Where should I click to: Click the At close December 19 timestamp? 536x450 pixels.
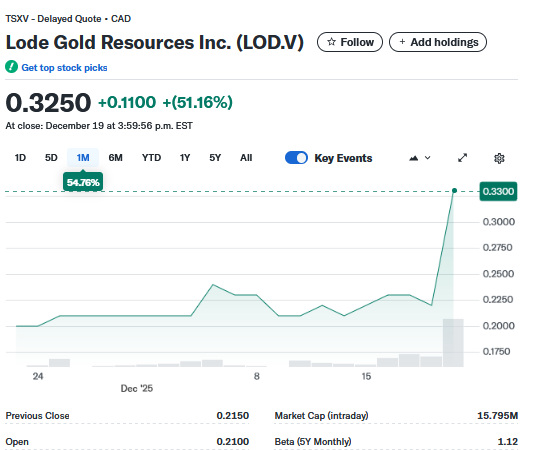[x=99, y=126]
